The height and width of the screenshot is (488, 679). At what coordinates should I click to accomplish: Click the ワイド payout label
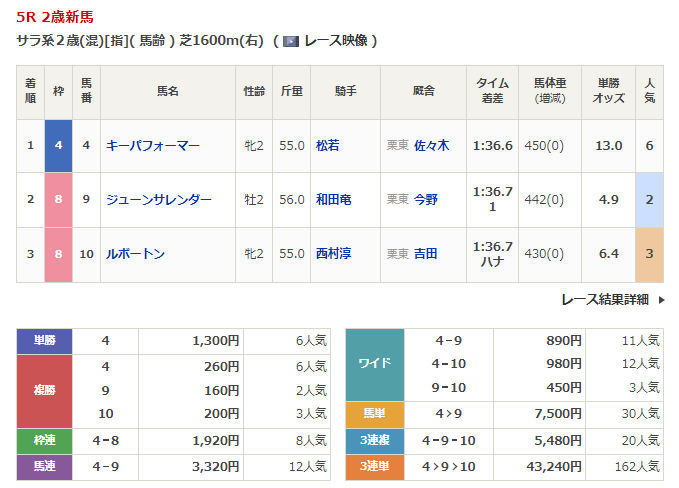click(x=374, y=364)
